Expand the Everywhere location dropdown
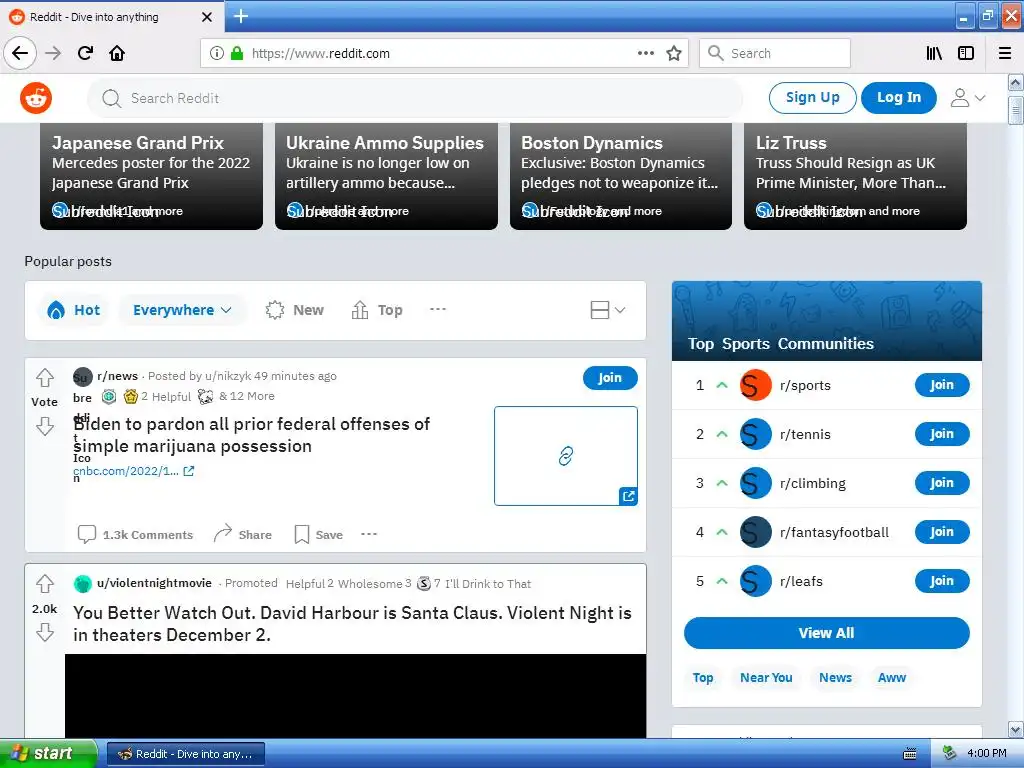The width and height of the screenshot is (1024, 768). (182, 310)
